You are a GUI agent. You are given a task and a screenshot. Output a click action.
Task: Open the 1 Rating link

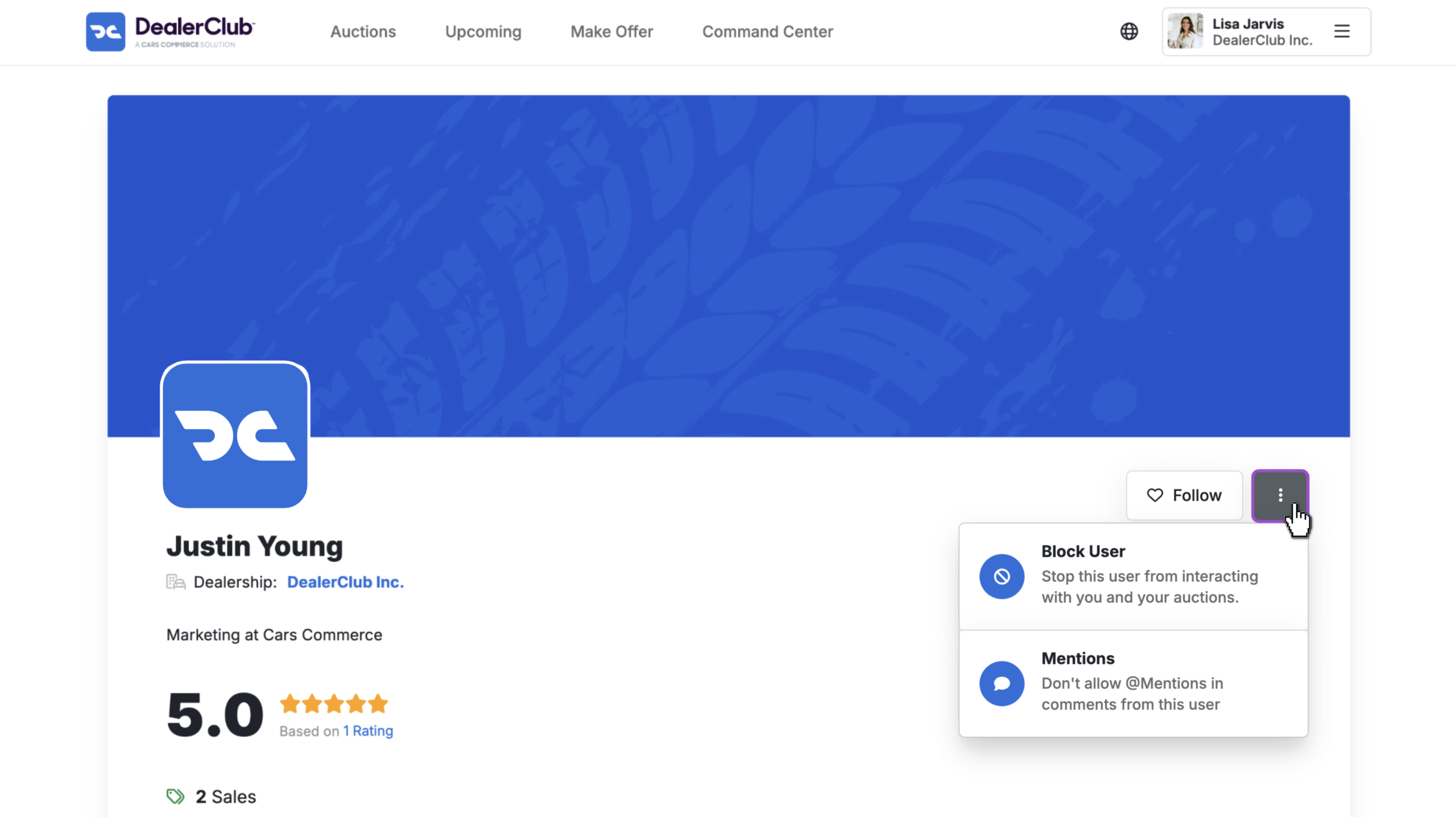click(x=367, y=731)
